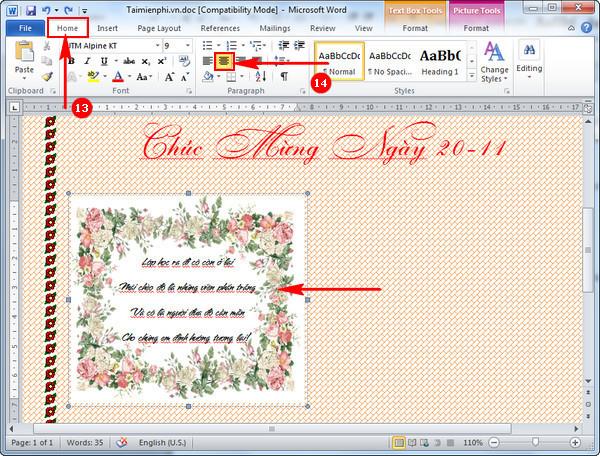The image size is (600, 456).
Task: Open Word Help question mark
Action: tap(586, 28)
